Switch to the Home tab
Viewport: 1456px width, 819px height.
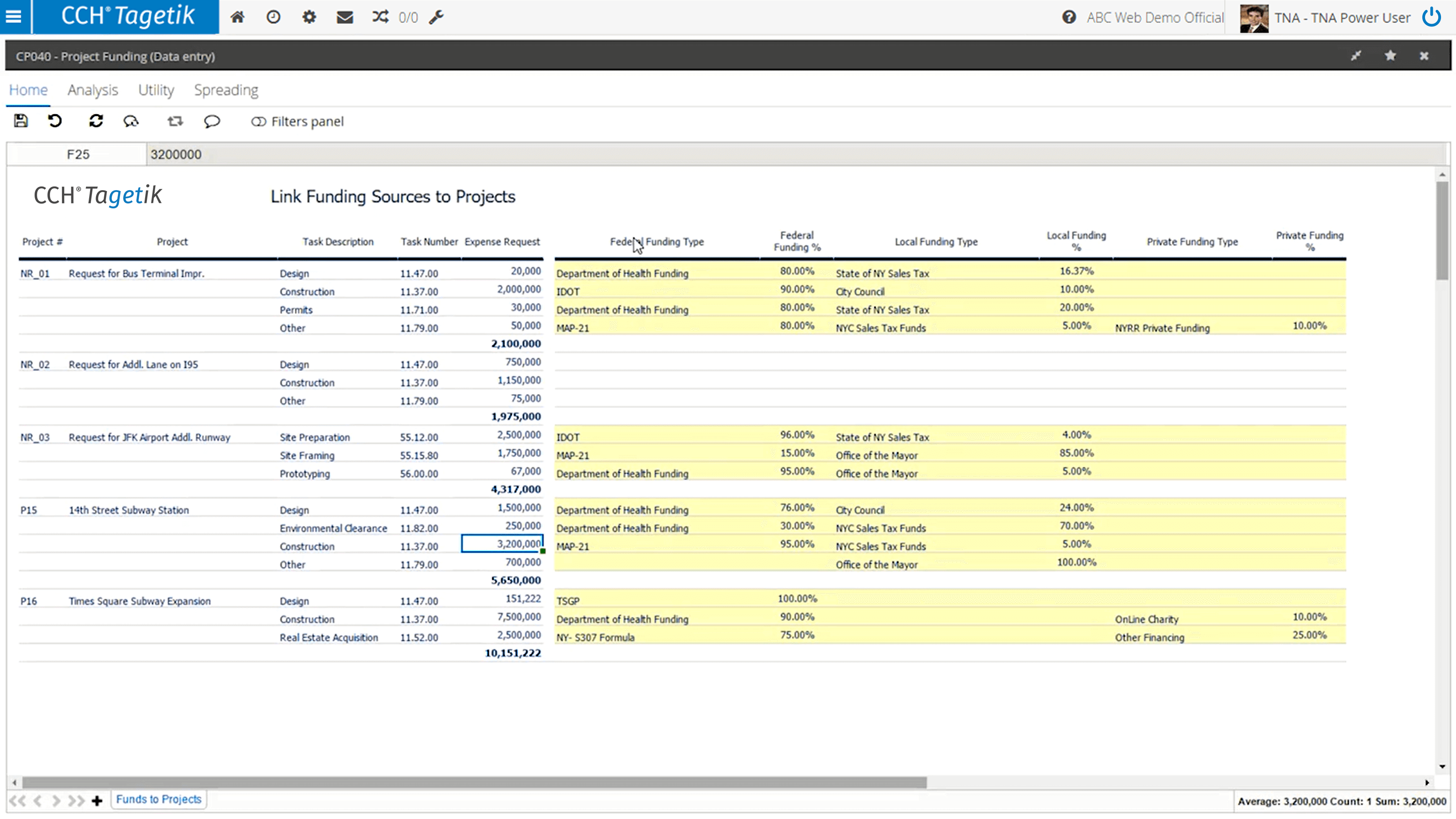coord(28,90)
